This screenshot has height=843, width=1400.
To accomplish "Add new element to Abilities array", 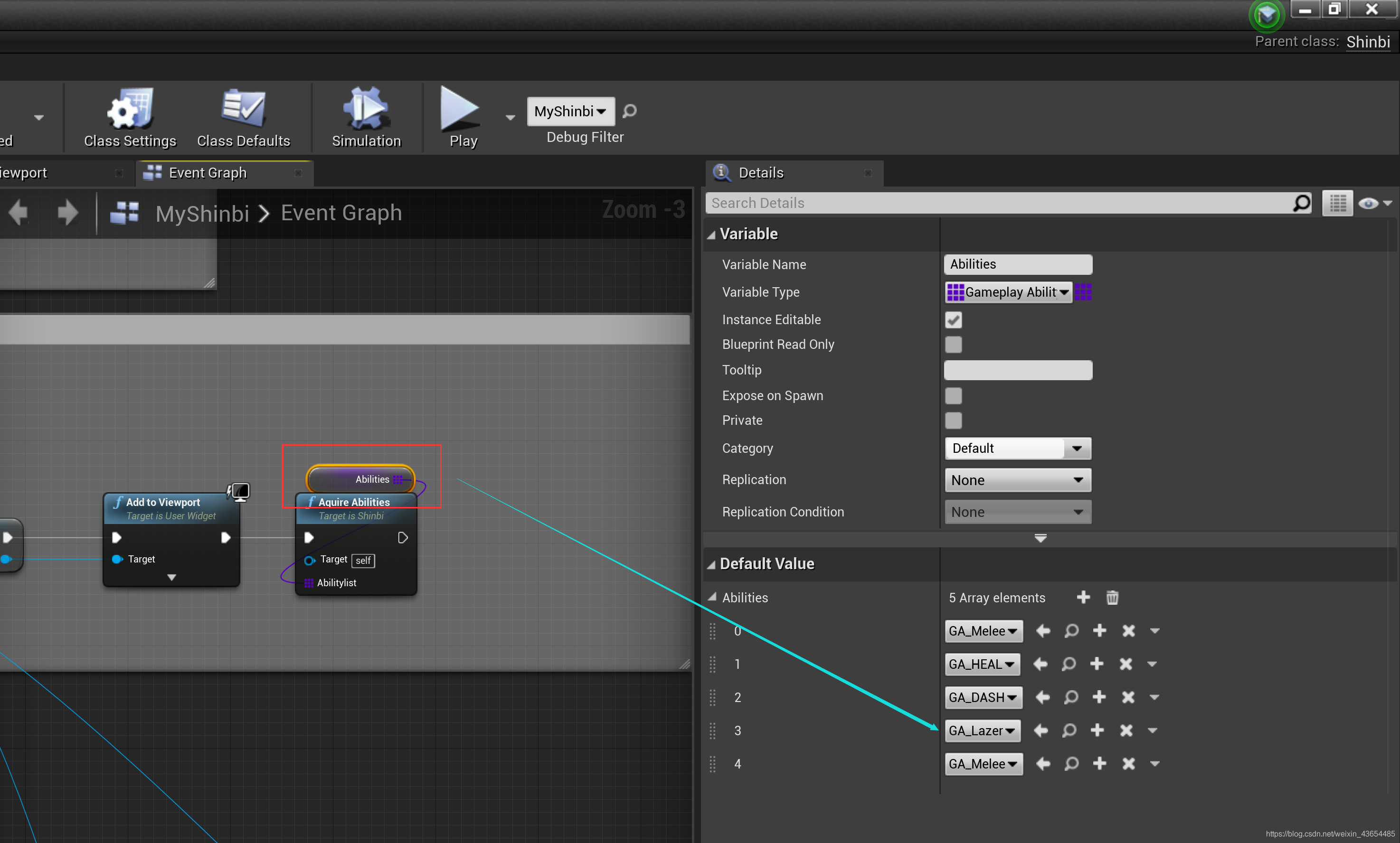I will click(1083, 598).
